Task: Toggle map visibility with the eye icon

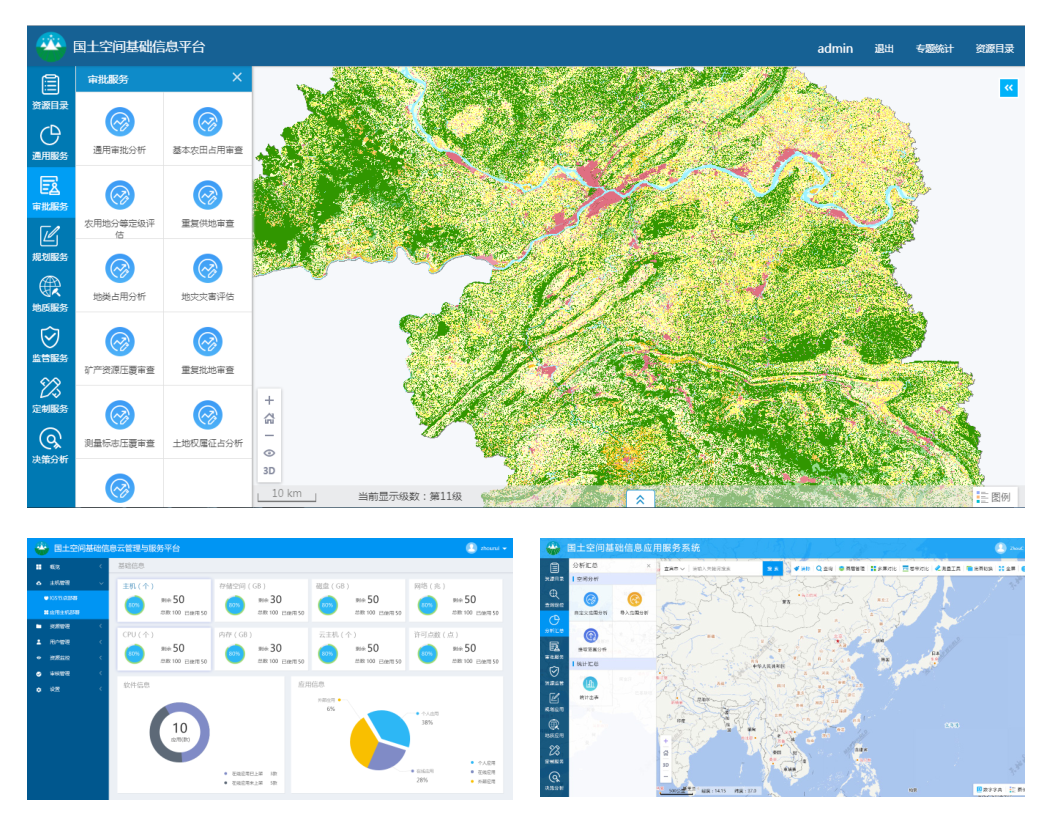Action: (x=269, y=453)
